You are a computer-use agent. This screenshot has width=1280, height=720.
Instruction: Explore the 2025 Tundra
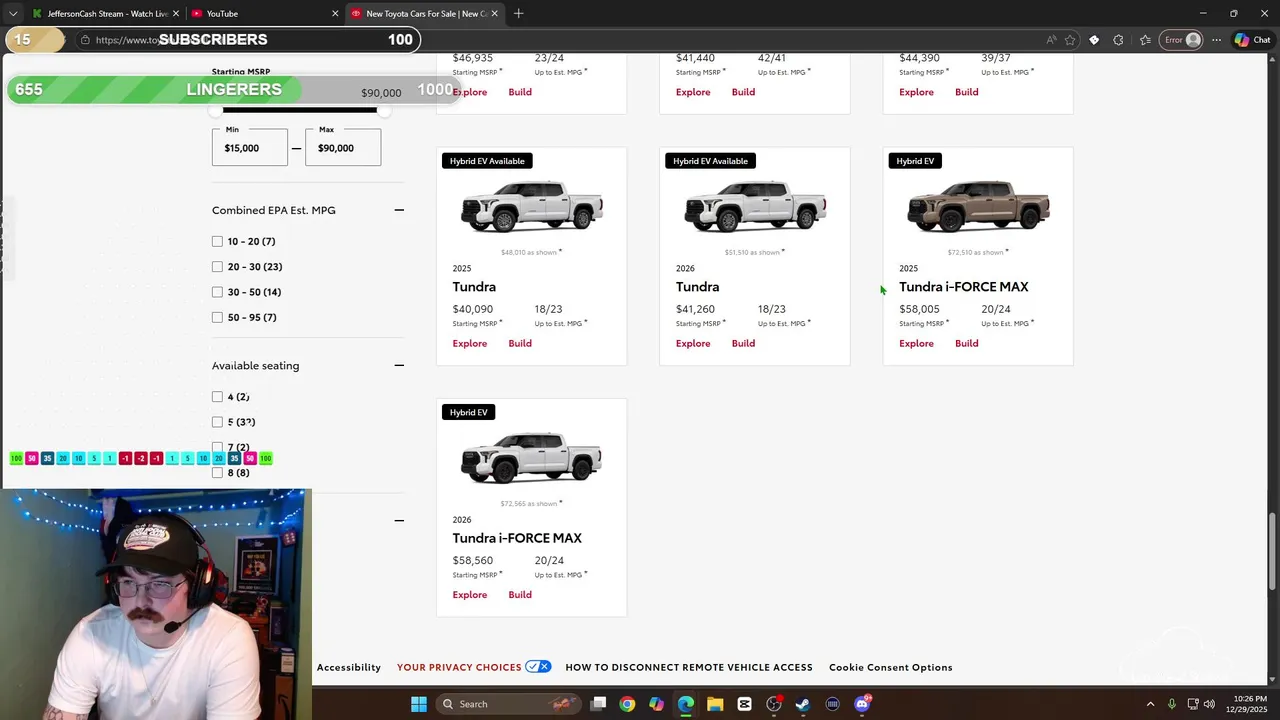coord(470,343)
